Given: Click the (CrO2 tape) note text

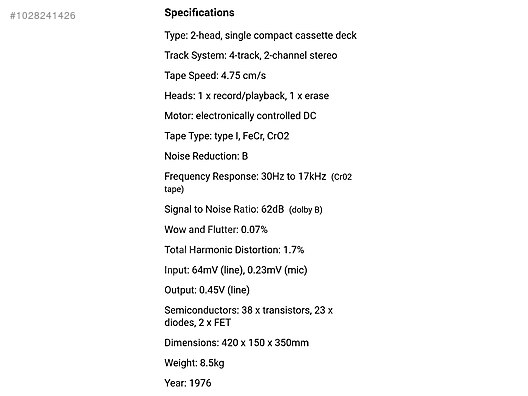Looking at the screenshot, I should coord(258,183).
